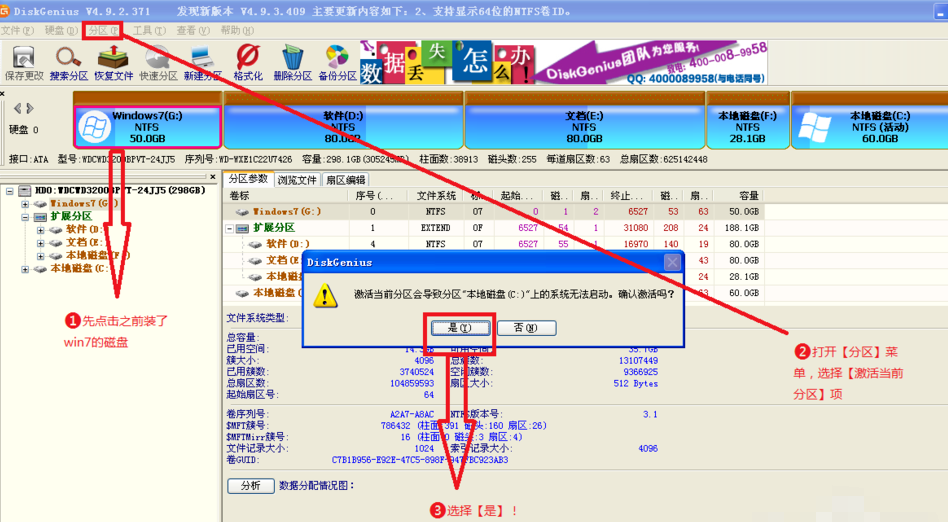Screen dimensions: 948x522
Task: Select the Windows7 (G:) row in the partition table
Action: 493,212
